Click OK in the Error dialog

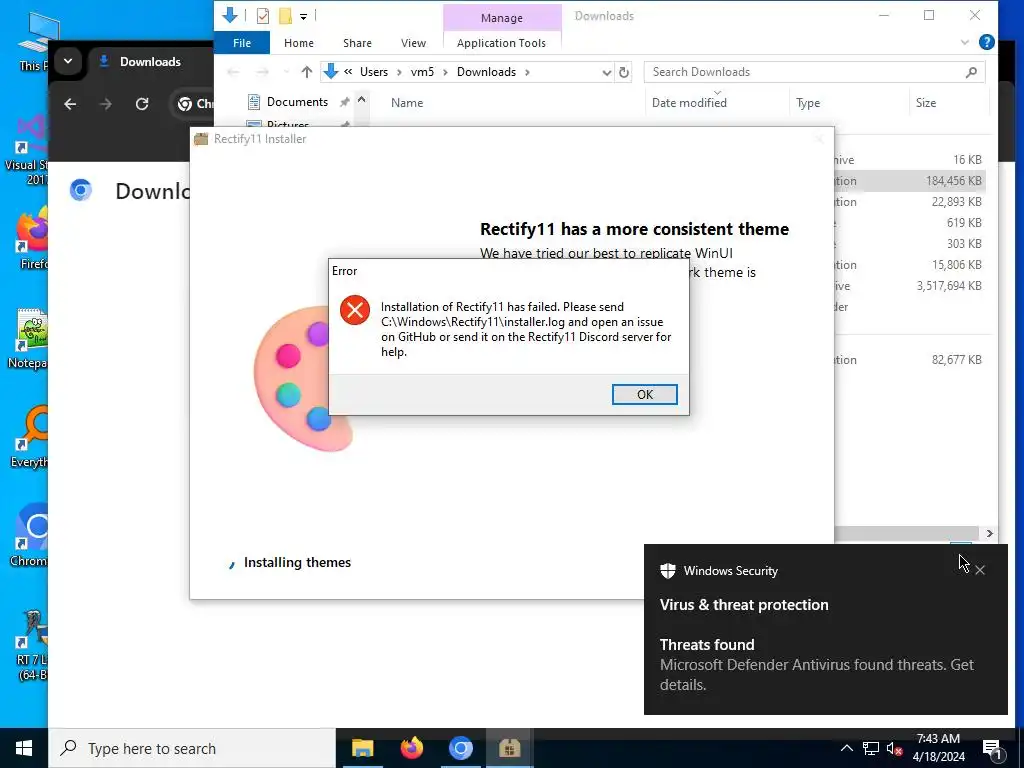pyautogui.click(x=644, y=394)
